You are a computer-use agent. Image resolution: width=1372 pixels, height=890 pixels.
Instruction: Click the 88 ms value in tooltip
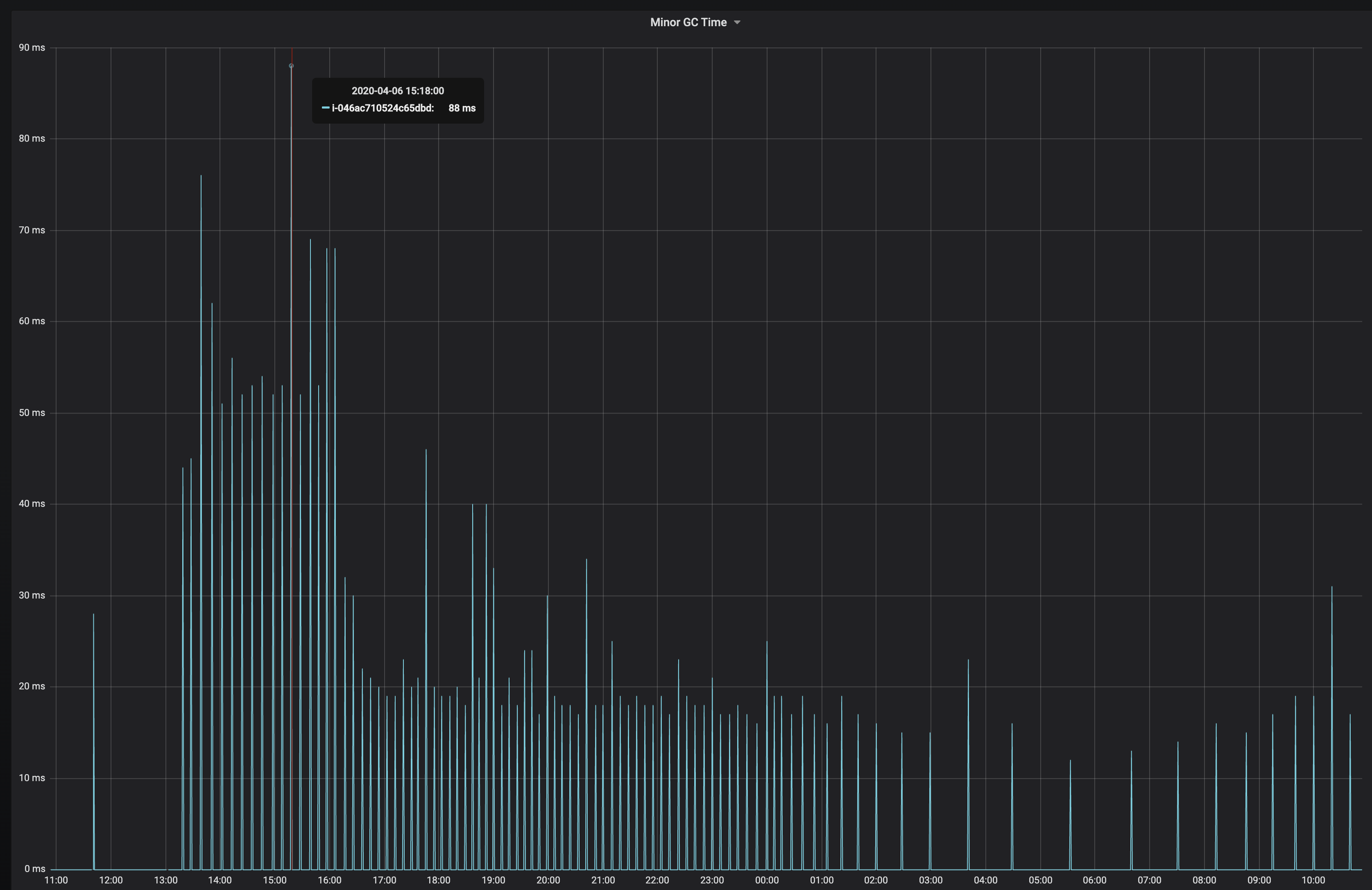462,108
